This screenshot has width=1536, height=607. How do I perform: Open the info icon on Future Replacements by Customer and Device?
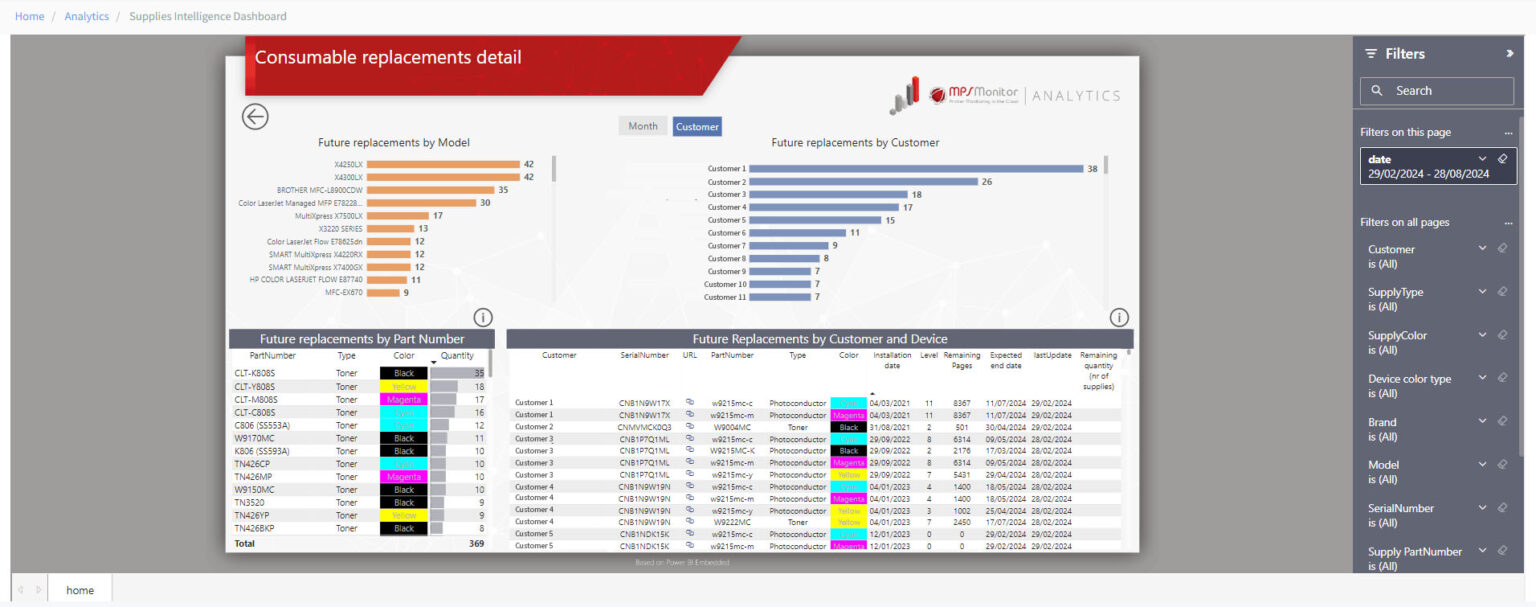1118,317
